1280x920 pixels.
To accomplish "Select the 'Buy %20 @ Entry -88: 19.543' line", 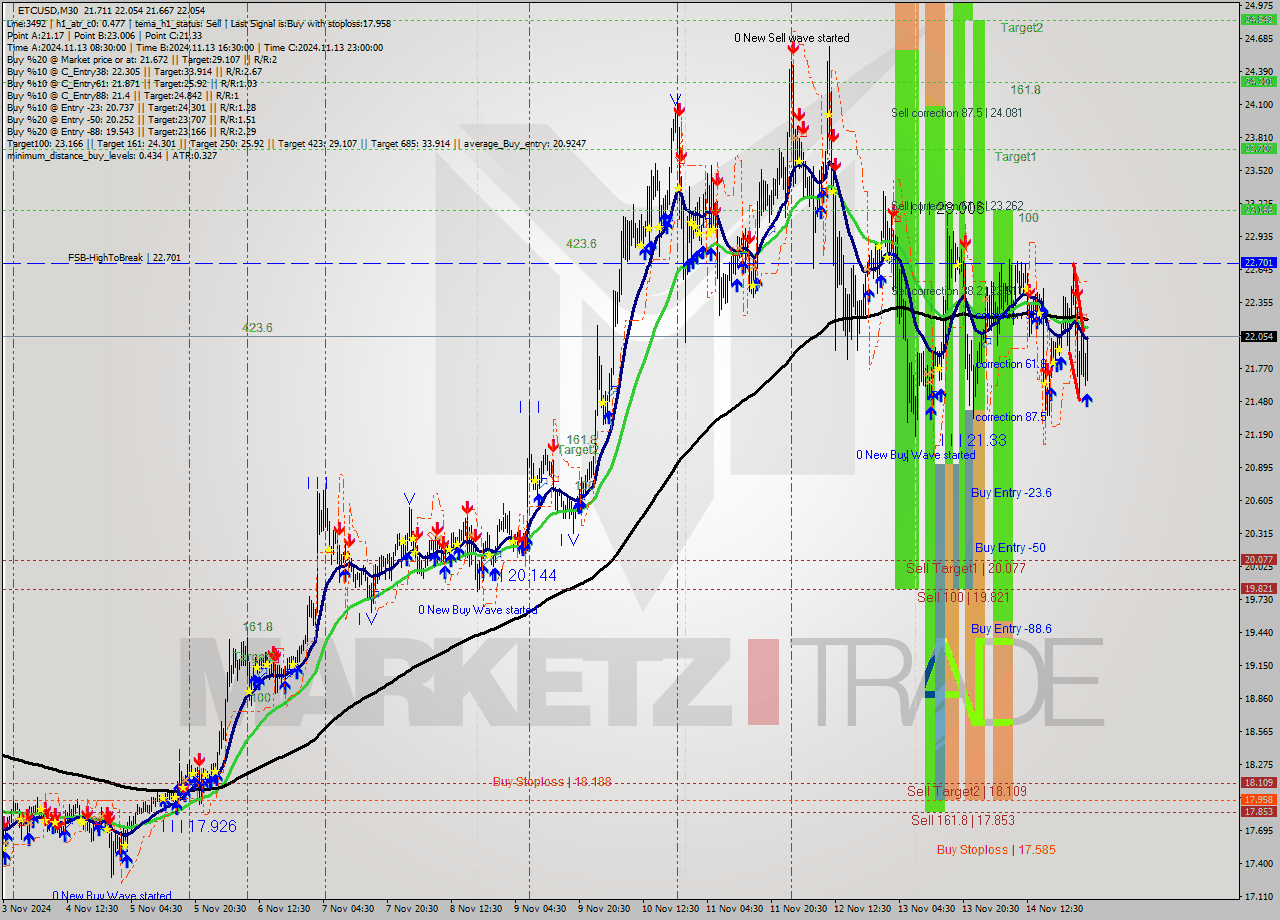I will coord(131,131).
